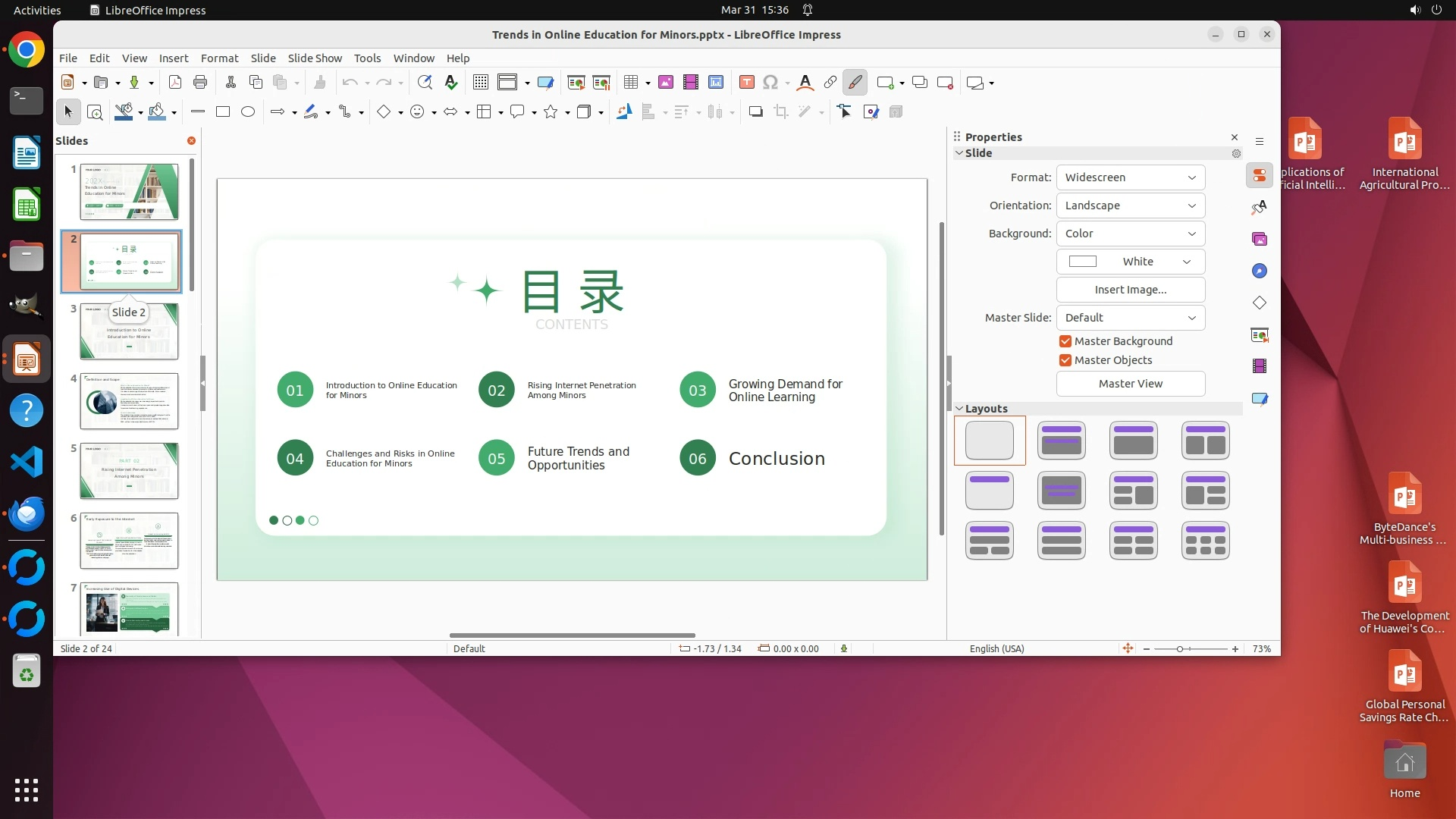
Task: Open the Format dropdown showing Widescreen
Action: (x=1130, y=177)
